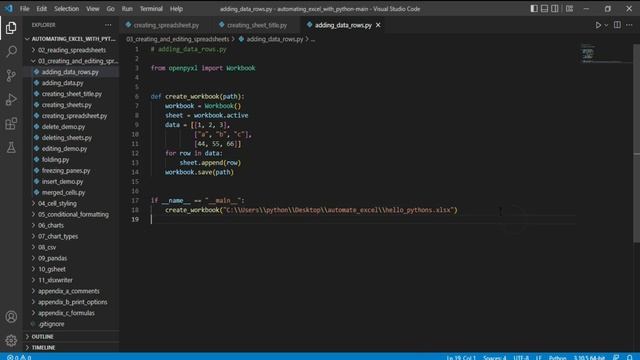Change encoding via UTF-8 status entry

pyautogui.click(x=521, y=357)
